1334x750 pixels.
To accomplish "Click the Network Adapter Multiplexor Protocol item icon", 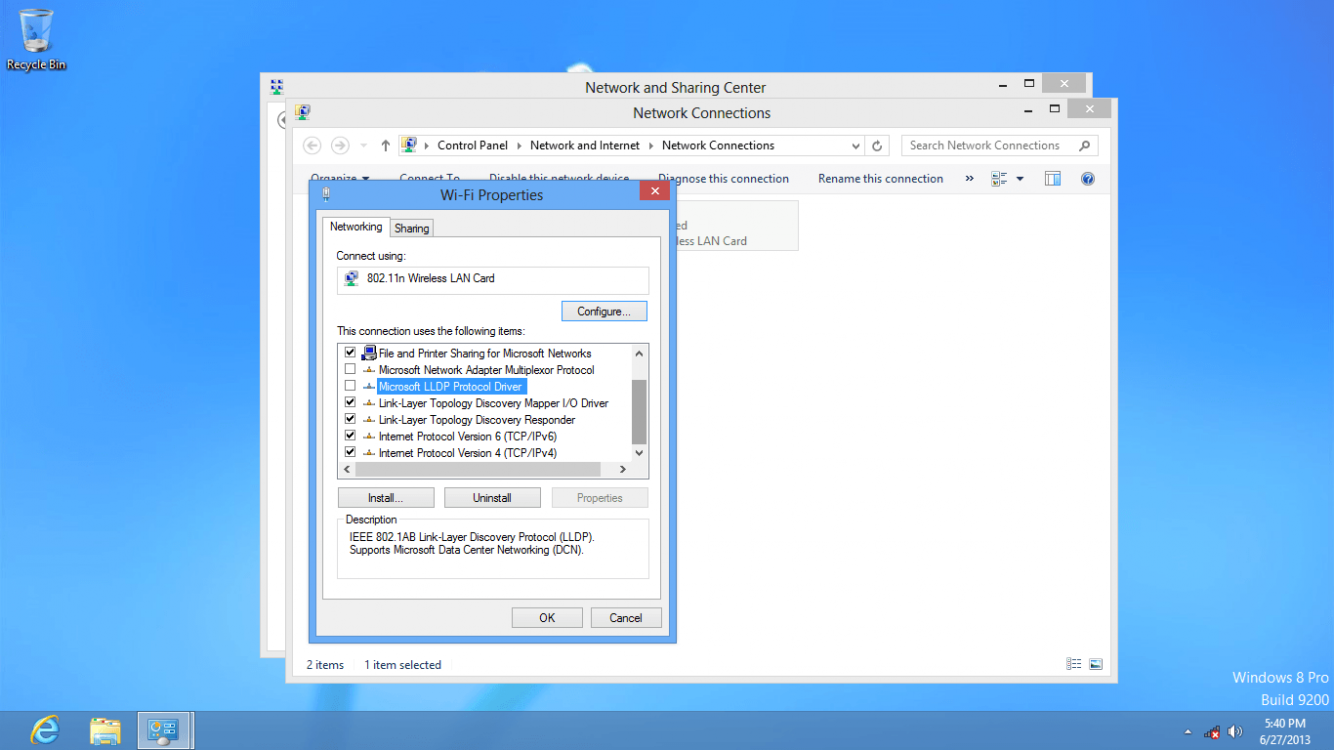I will tap(369, 370).
